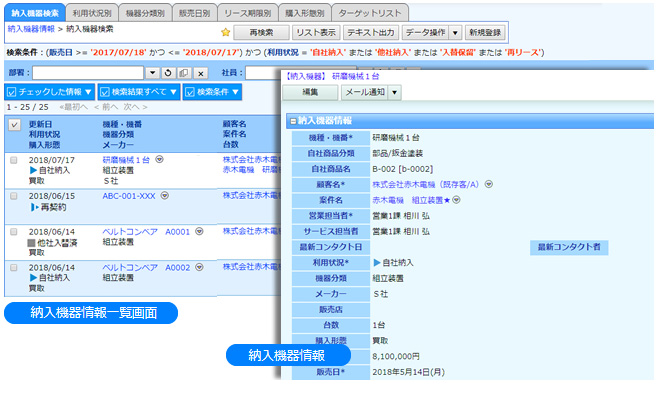Click the 新規登録 button

coord(485,33)
